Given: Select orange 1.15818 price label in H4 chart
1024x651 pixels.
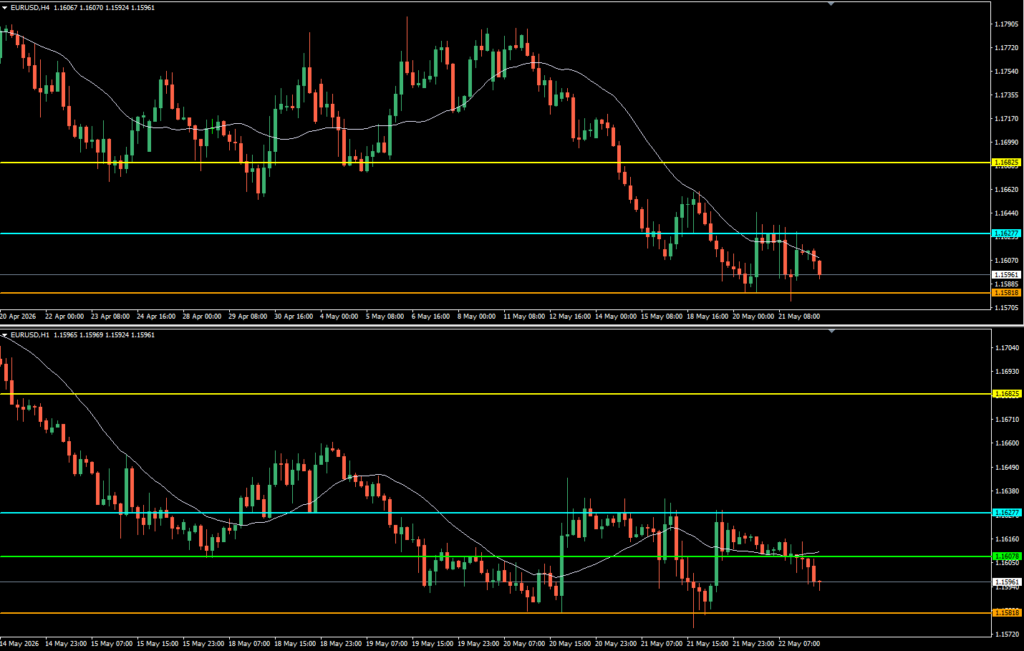Looking at the screenshot, I should pos(1006,293).
